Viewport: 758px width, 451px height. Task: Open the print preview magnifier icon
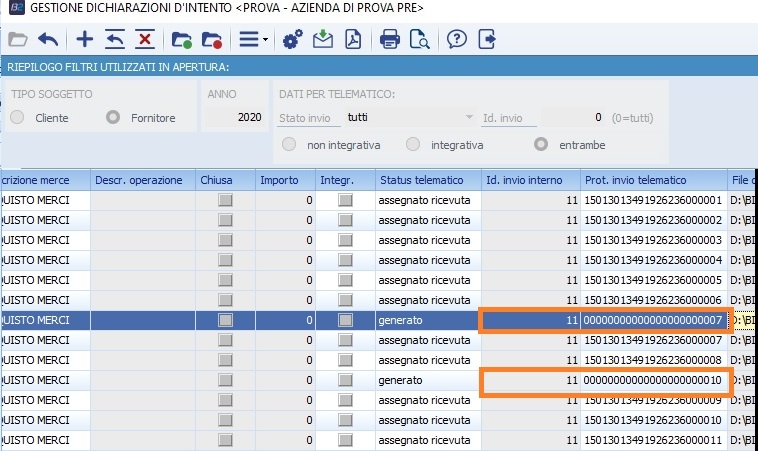click(419, 40)
